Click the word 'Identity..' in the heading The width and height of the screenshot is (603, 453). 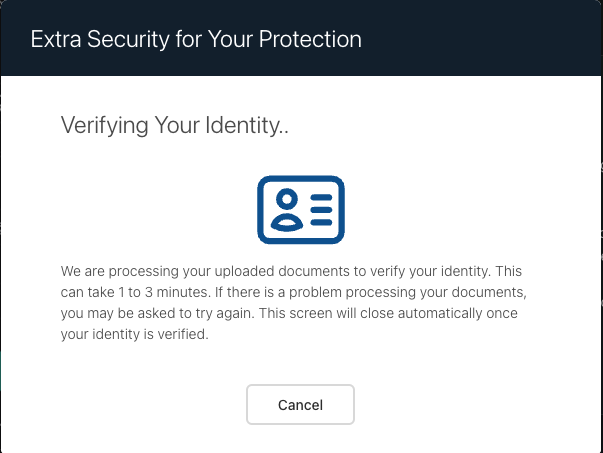coord(247,125)
